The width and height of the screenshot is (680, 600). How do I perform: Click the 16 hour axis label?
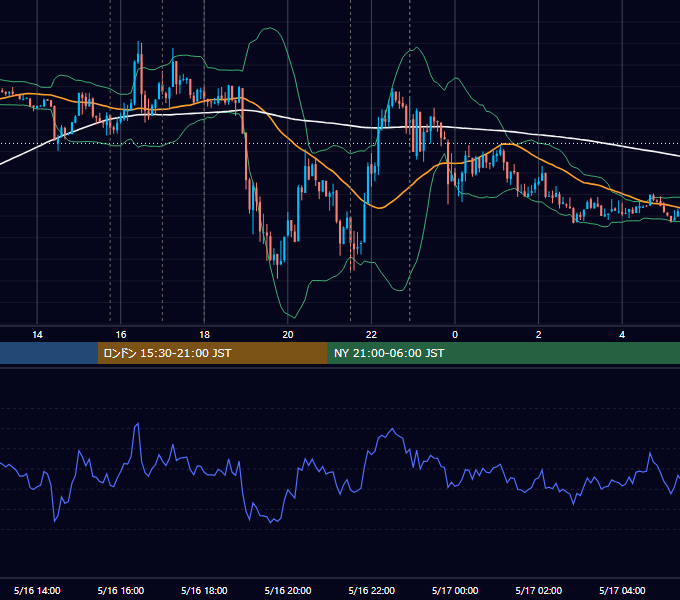click(121, 335)
